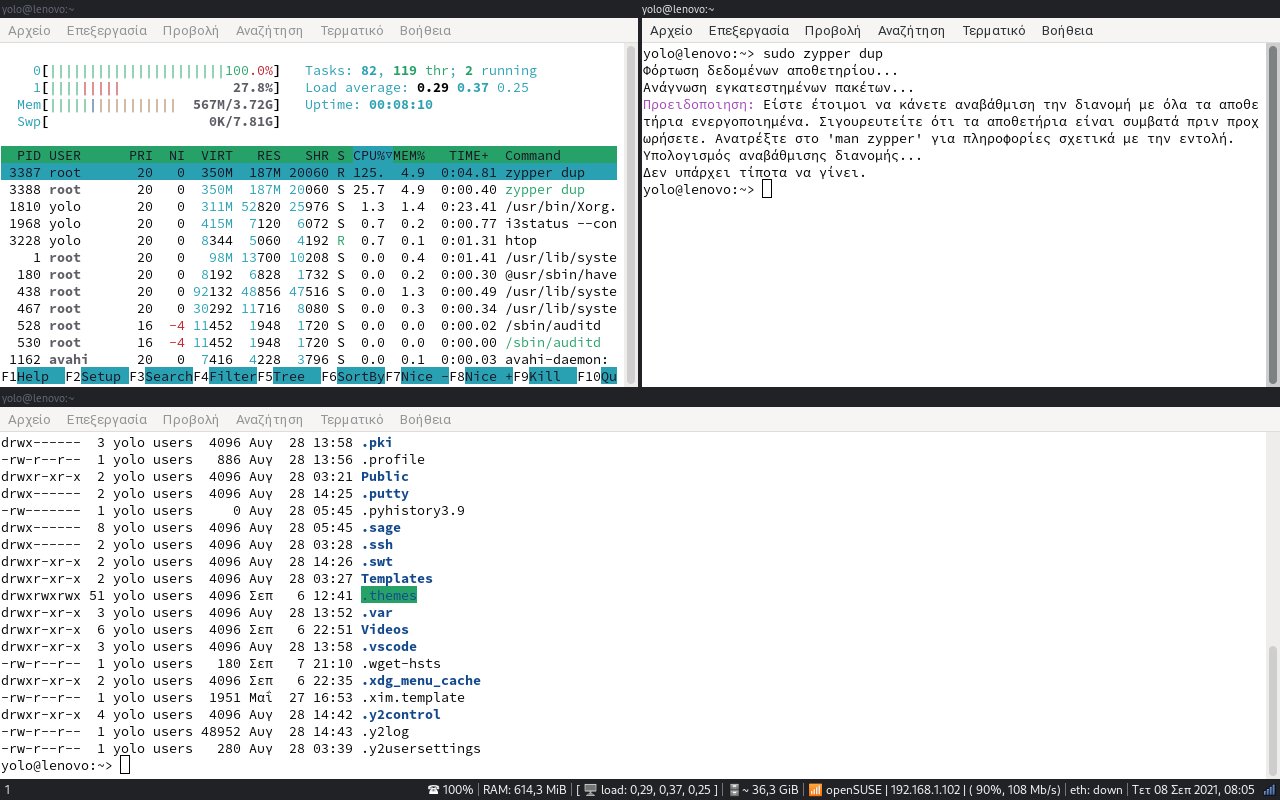Click htop F4 Filter button
The width and height of the screenshot is (1280, 800).
224,376
